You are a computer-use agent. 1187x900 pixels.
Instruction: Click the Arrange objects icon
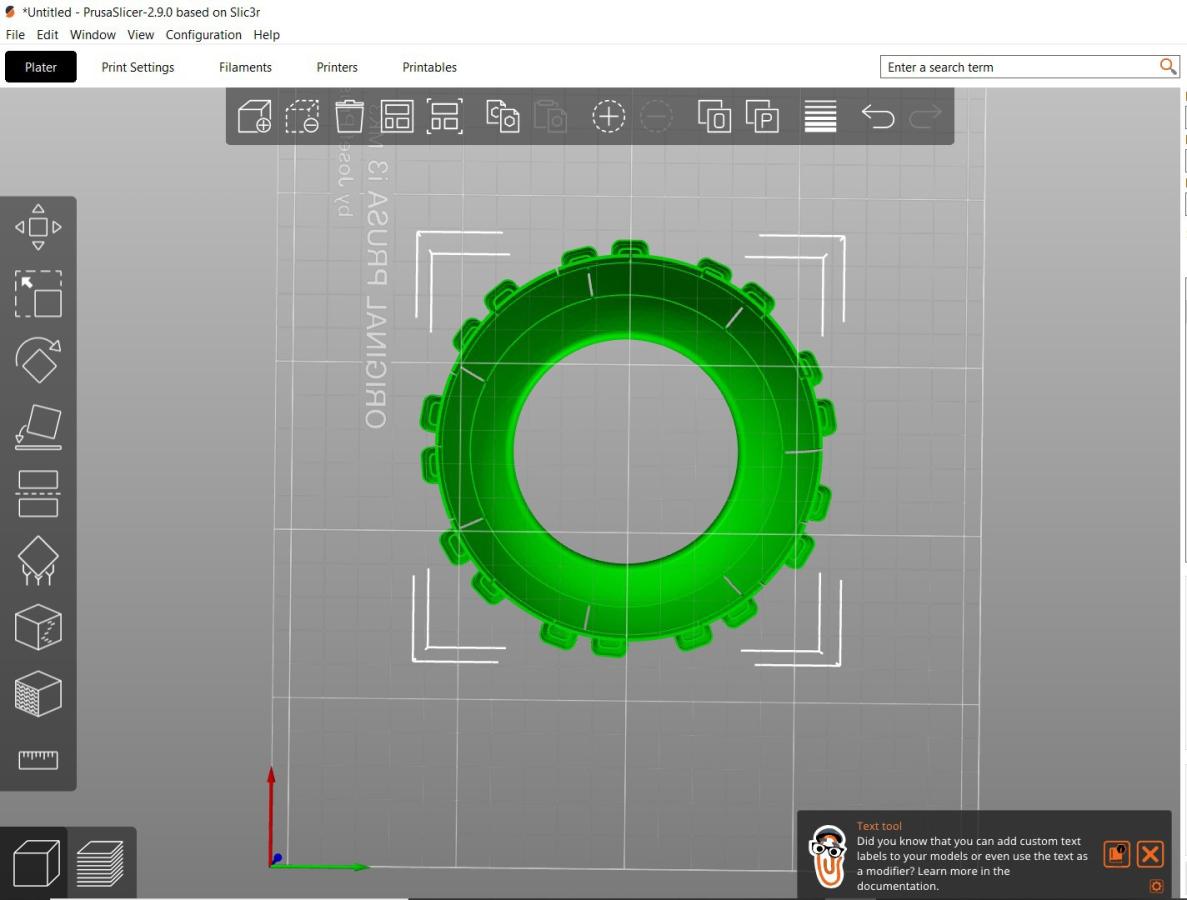(x=397, y=117)
